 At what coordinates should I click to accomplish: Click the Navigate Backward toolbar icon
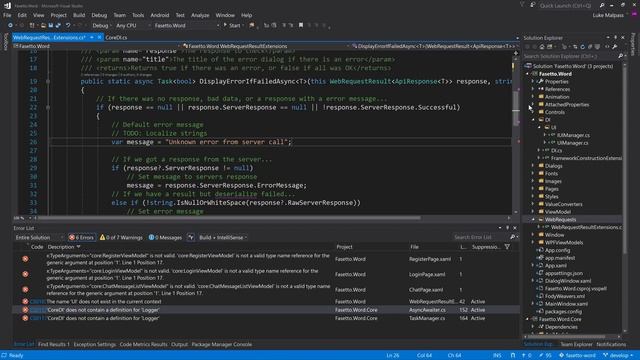(10, 25)
